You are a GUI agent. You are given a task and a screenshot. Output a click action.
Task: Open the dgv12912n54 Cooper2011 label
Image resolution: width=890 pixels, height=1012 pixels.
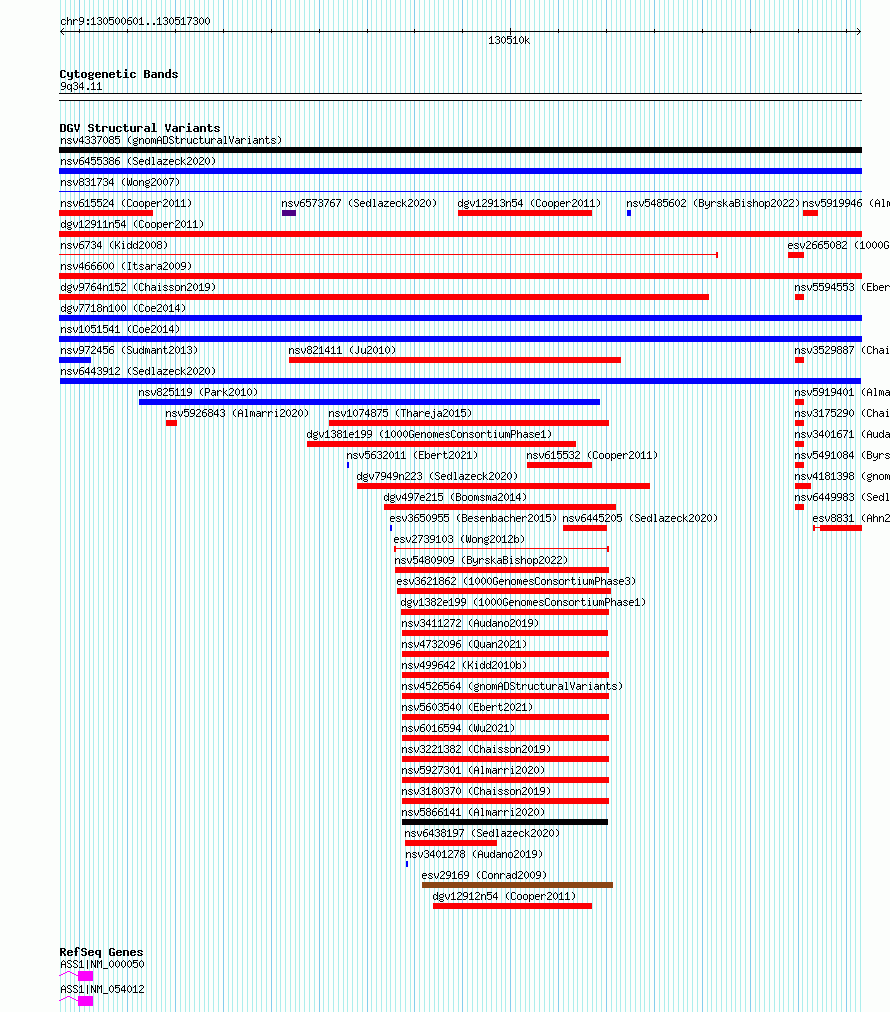point(504,896)
